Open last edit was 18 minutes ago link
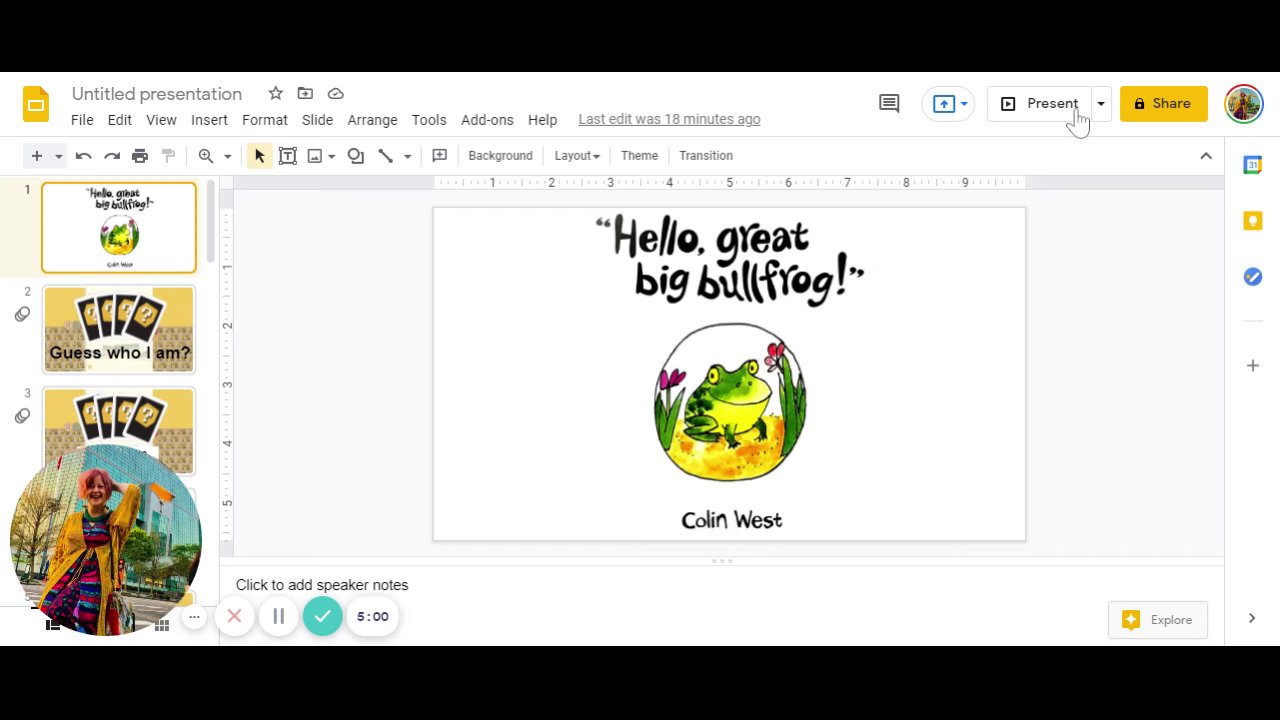The width and height of the screenshot is (1280, 720). [669, 119]
